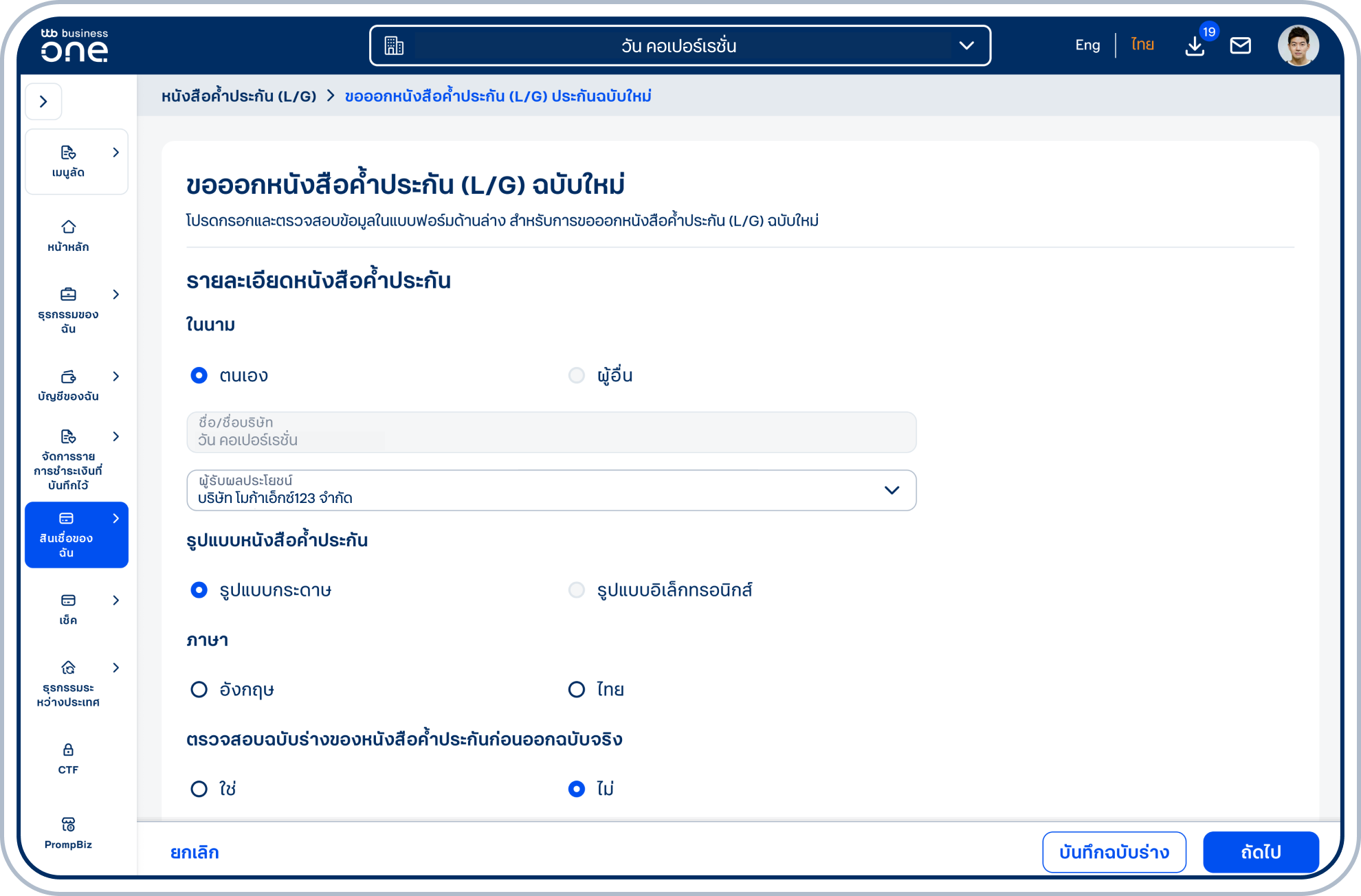
Task: Open the CTF section icon
Action: point(68,748)
